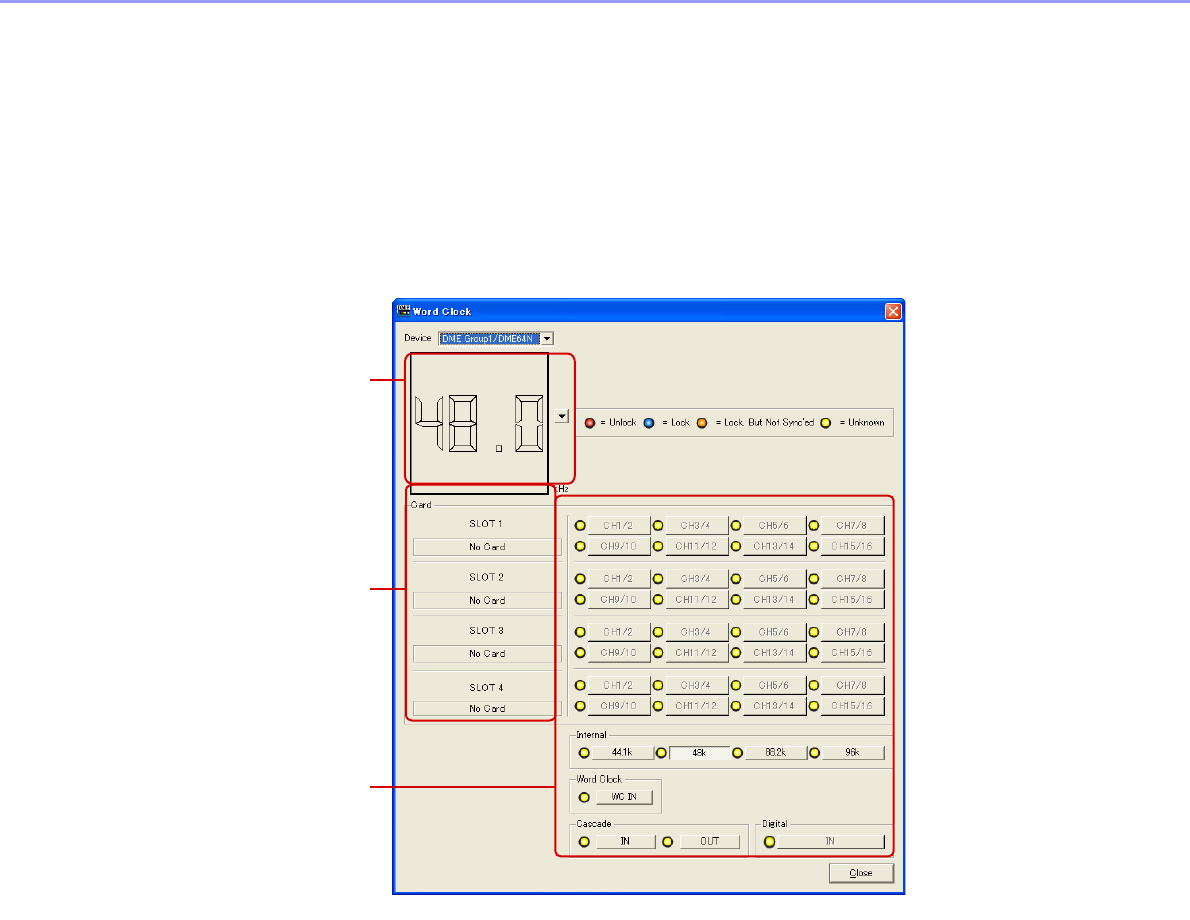The width and height of the screenshot is (1190, 920).
Task: Click the Close button
Action: [x=861, y=873]
